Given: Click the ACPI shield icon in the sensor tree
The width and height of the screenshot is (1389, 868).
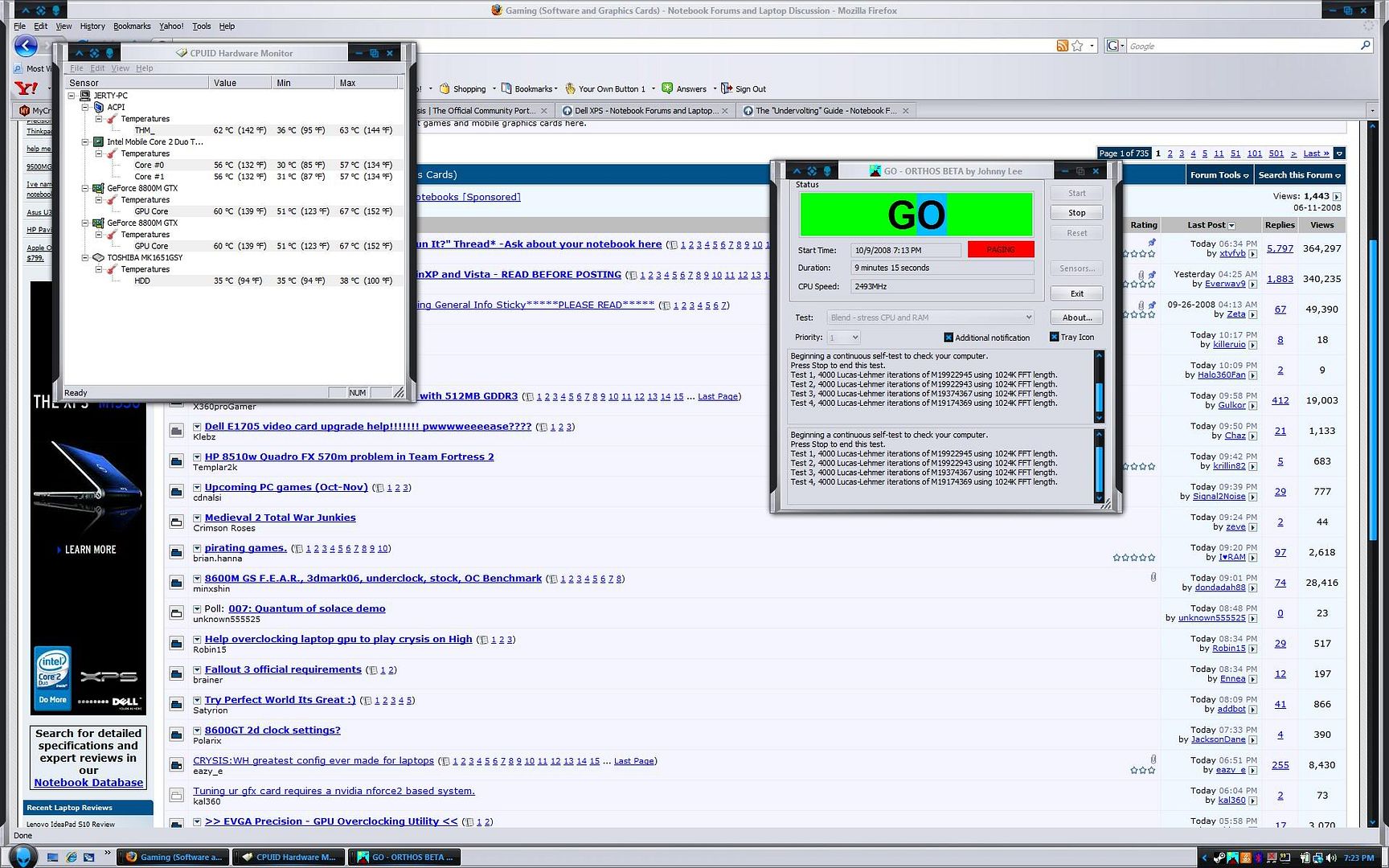Looking at the screenshot, I should click(99, 107).
